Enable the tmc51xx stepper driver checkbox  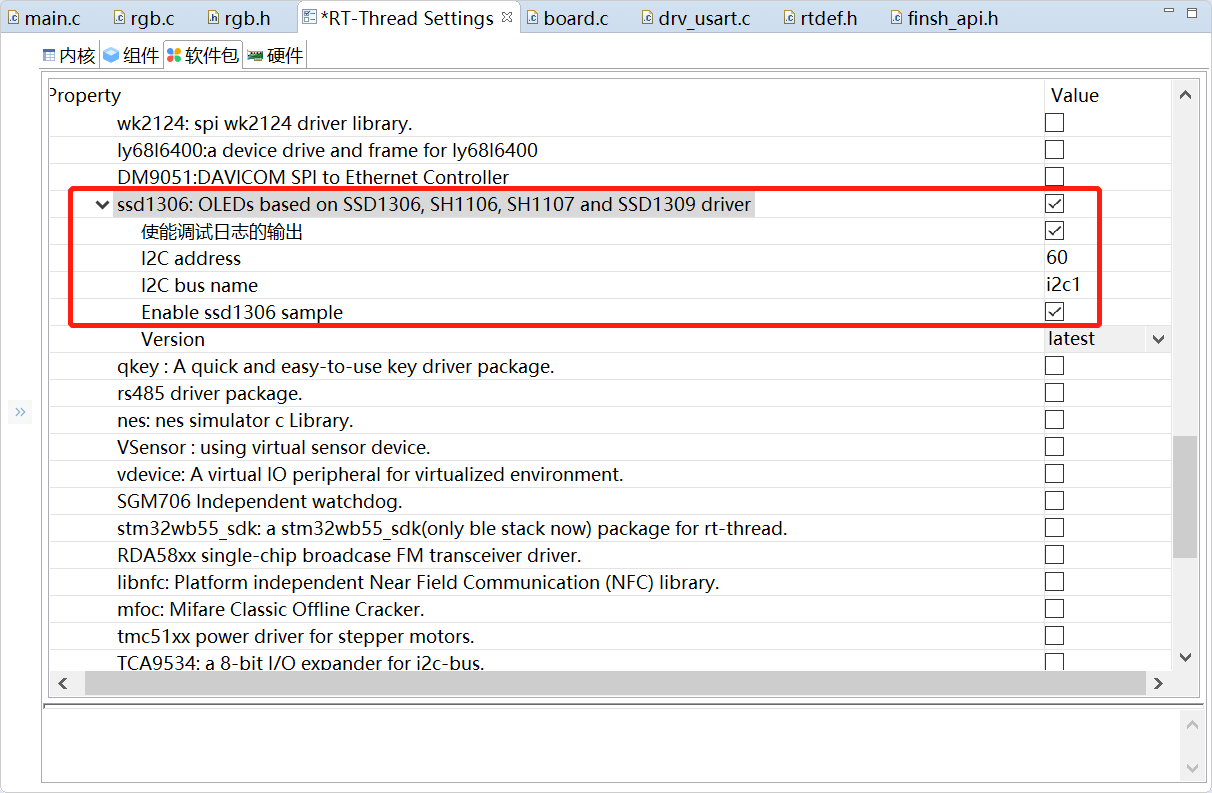1054,636
